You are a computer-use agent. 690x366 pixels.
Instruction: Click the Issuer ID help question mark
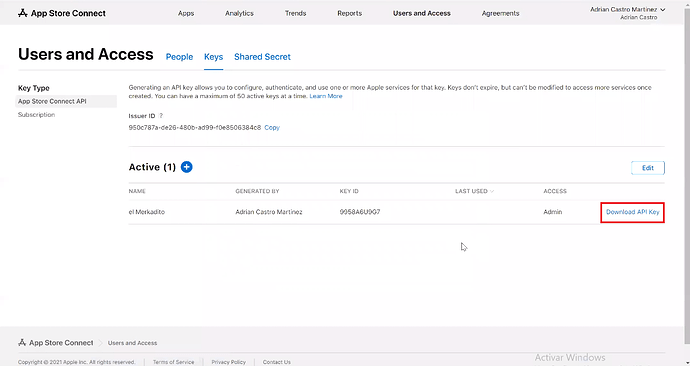[161, 116]
